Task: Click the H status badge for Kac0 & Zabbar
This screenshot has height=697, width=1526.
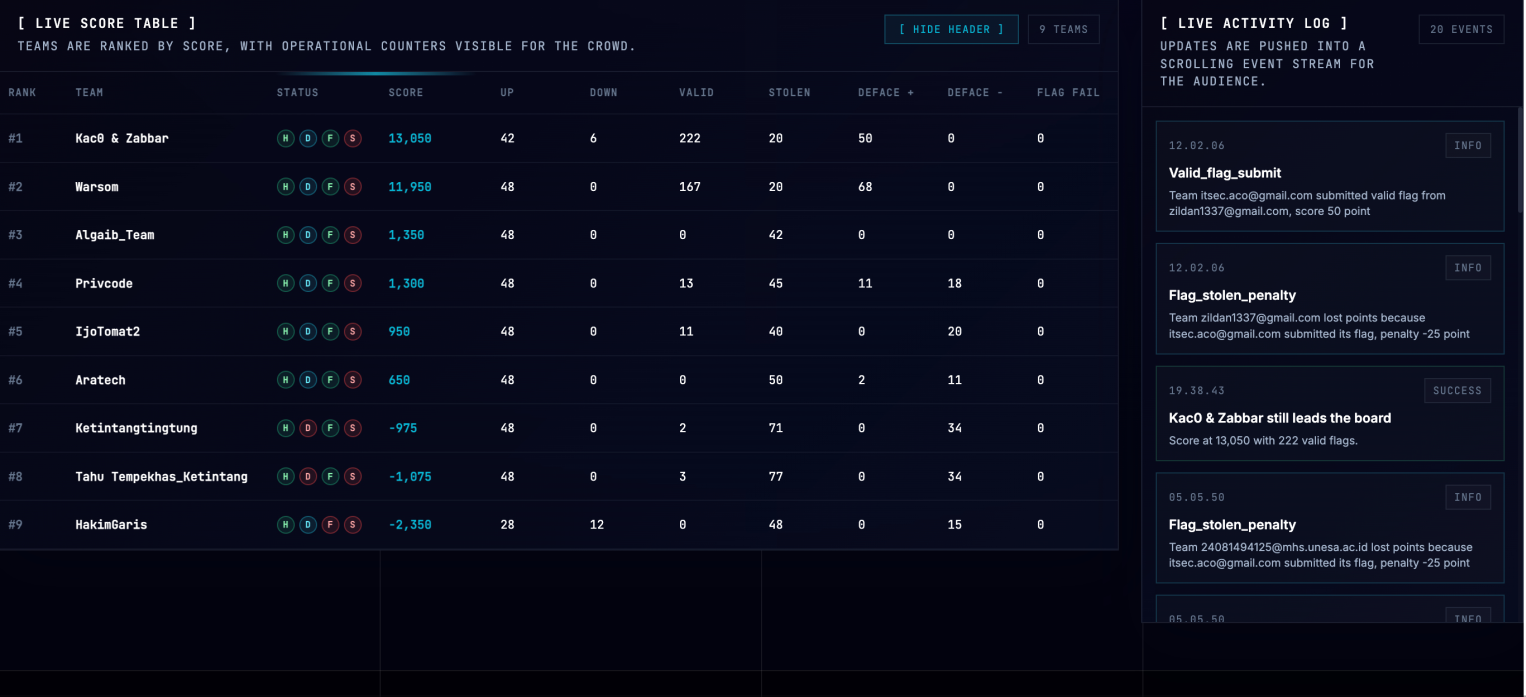Action: [286, 139]
